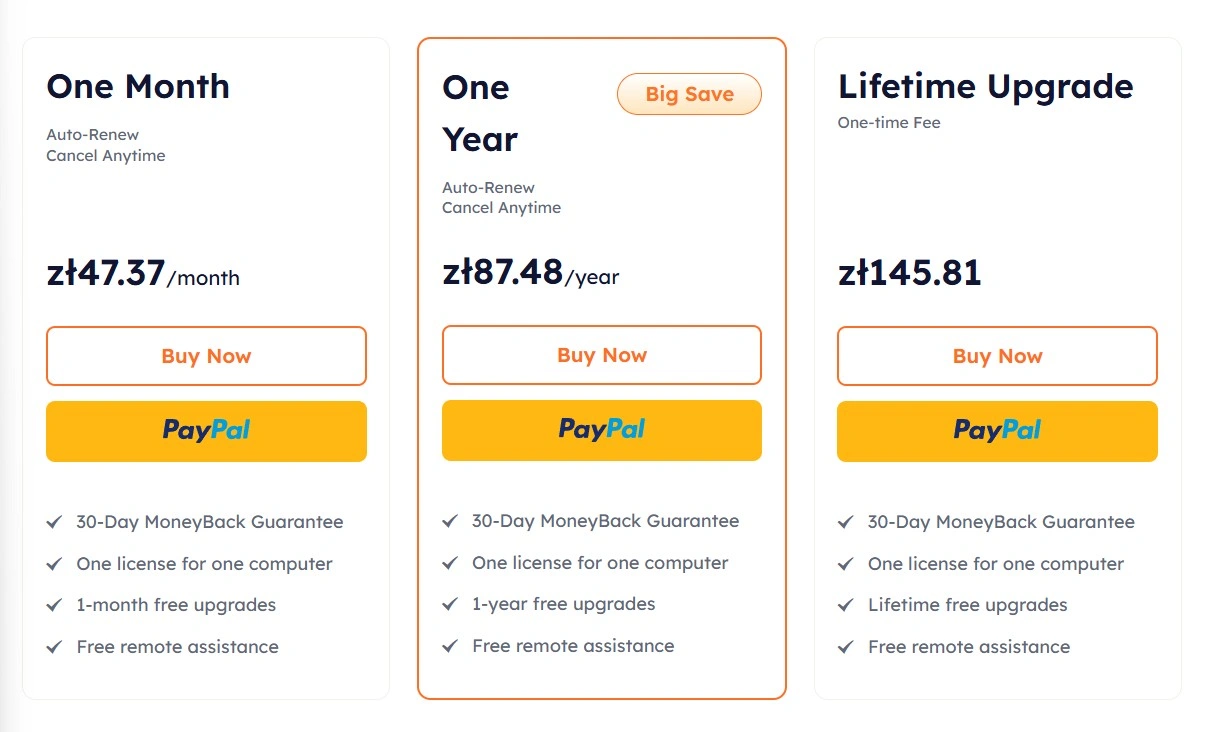Click Buy Now for One Month plan
This screenshot has height=732, width=1216.
pos(206,356)
